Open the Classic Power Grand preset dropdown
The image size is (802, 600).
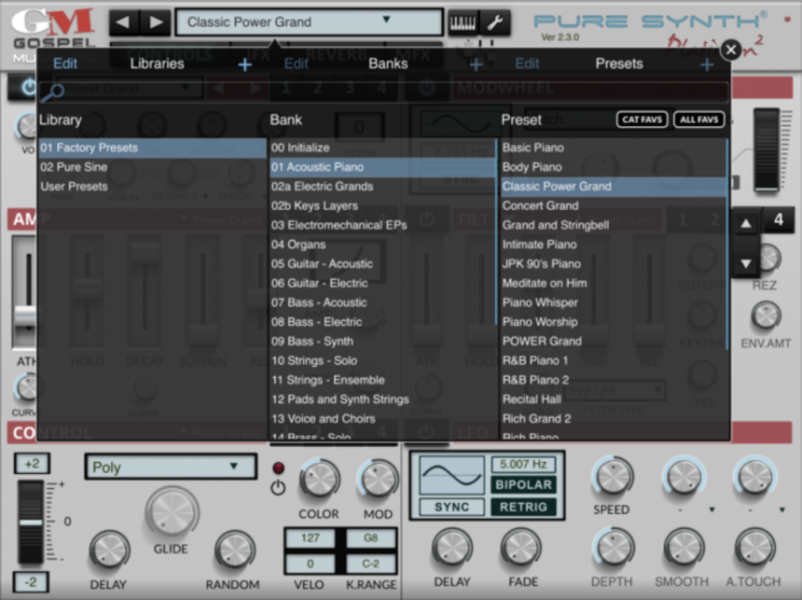(308, 20)
